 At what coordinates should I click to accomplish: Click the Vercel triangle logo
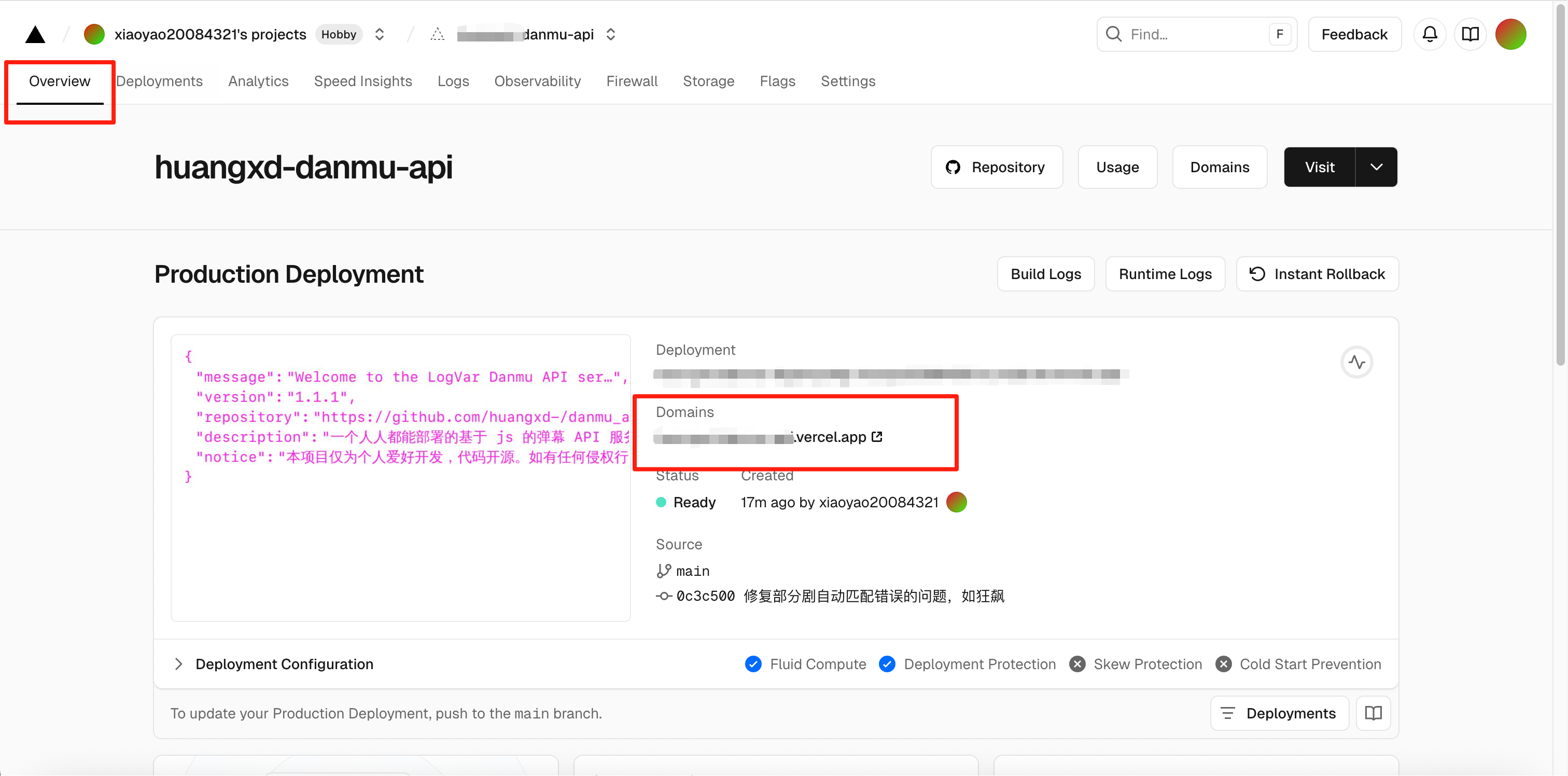click(x=35, y=34)
